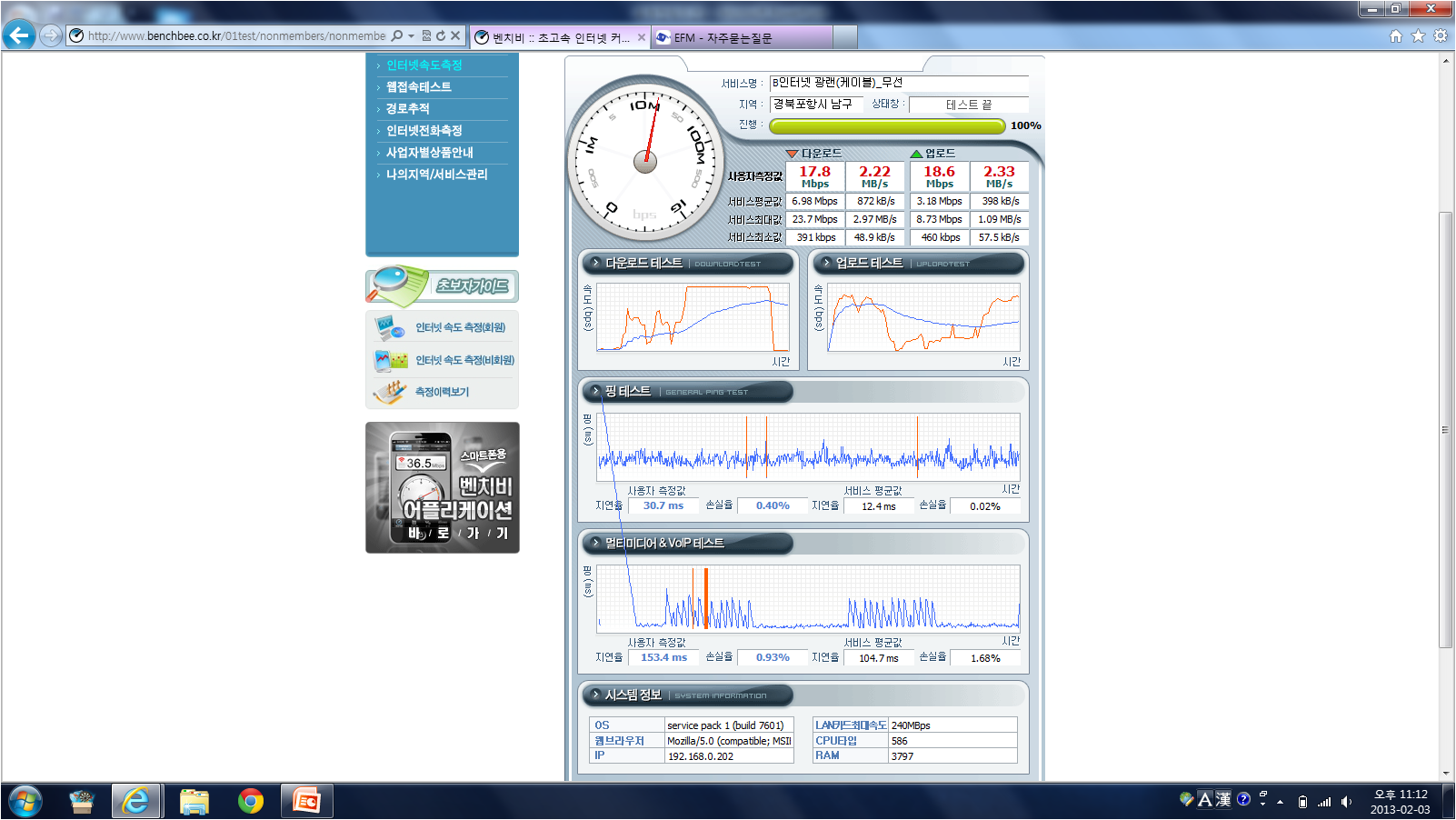Show hidden tray icons with the up arrow
The width and height of the screenshot is (1456, 820).
coord(1281,802)
